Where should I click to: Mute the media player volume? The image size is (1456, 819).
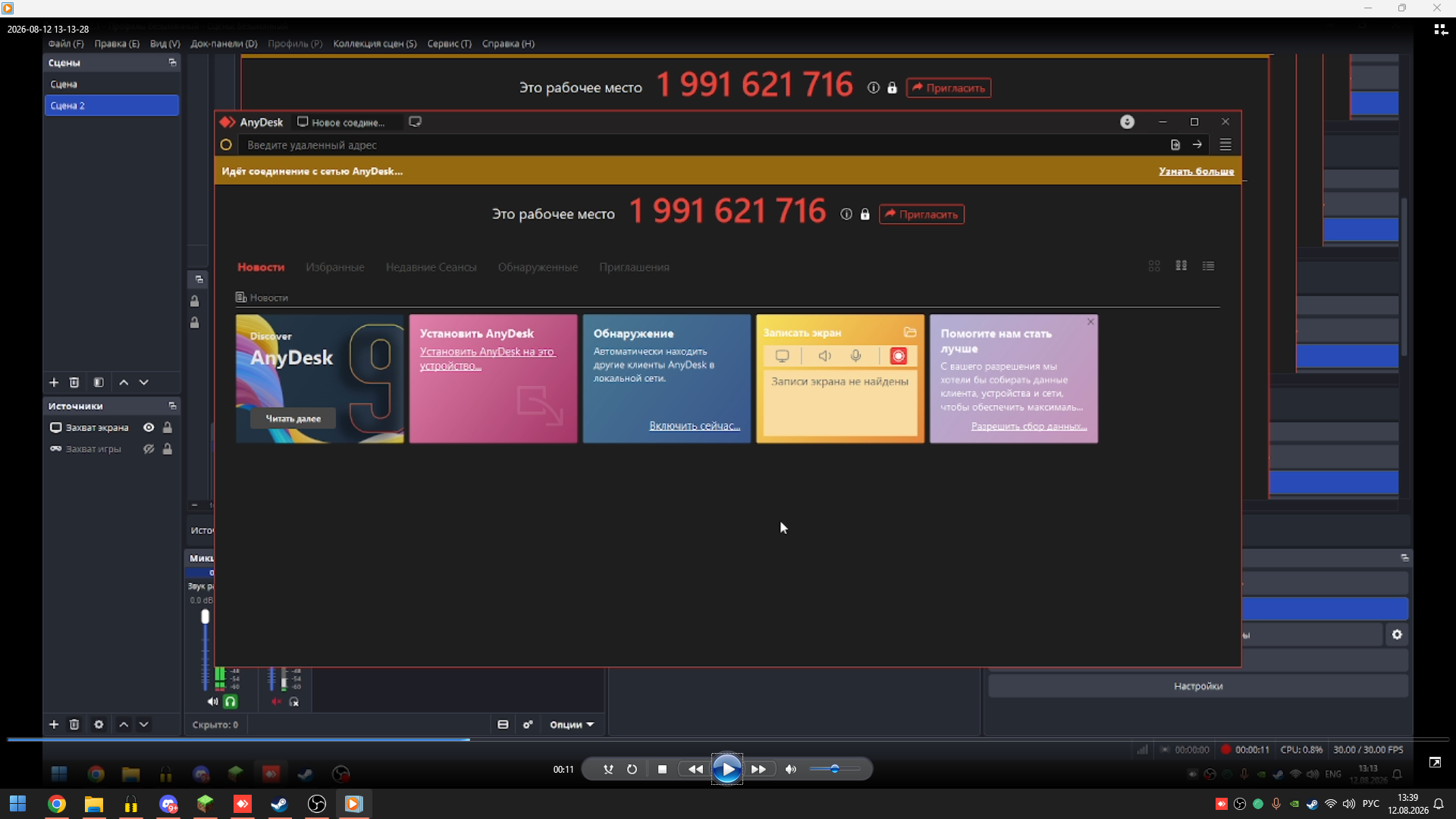(791, 770)
